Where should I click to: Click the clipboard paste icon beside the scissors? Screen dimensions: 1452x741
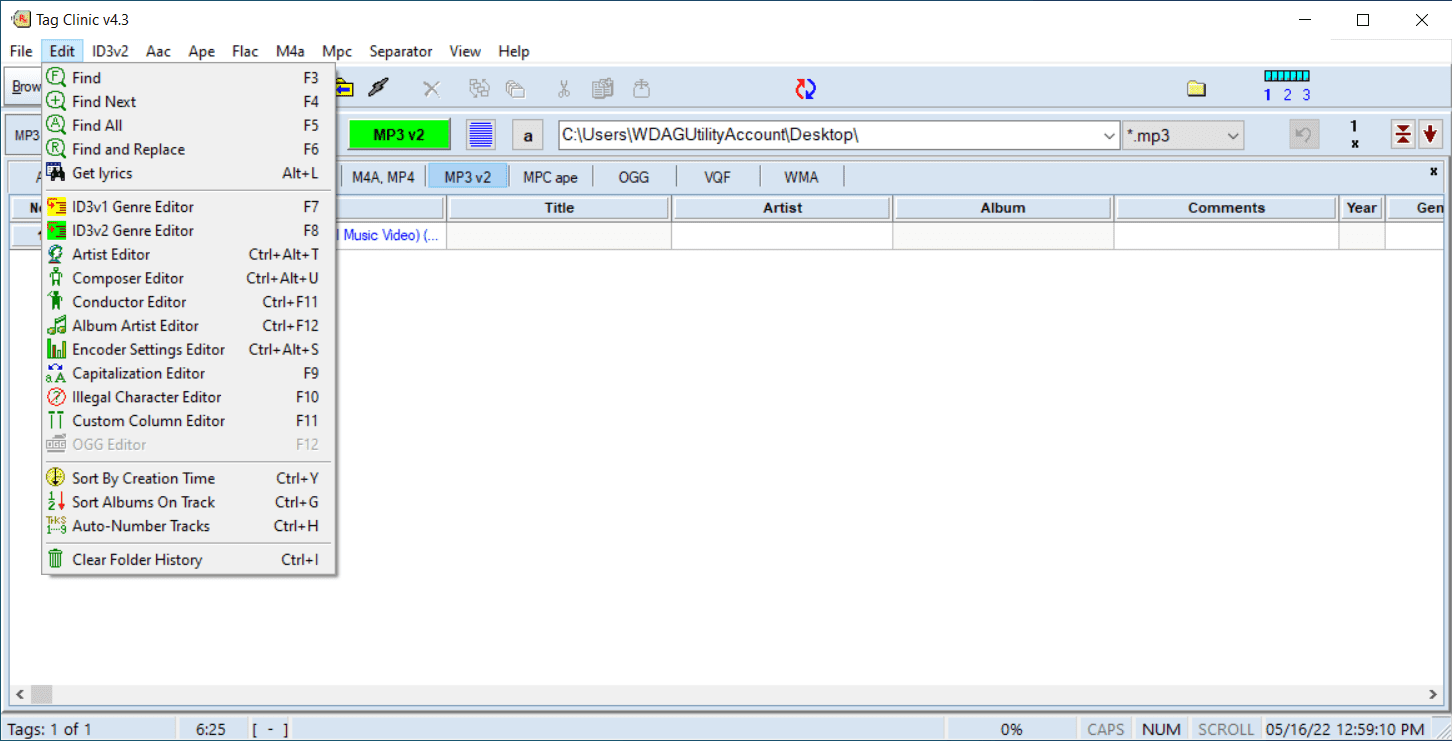click(x=602, y=89)
